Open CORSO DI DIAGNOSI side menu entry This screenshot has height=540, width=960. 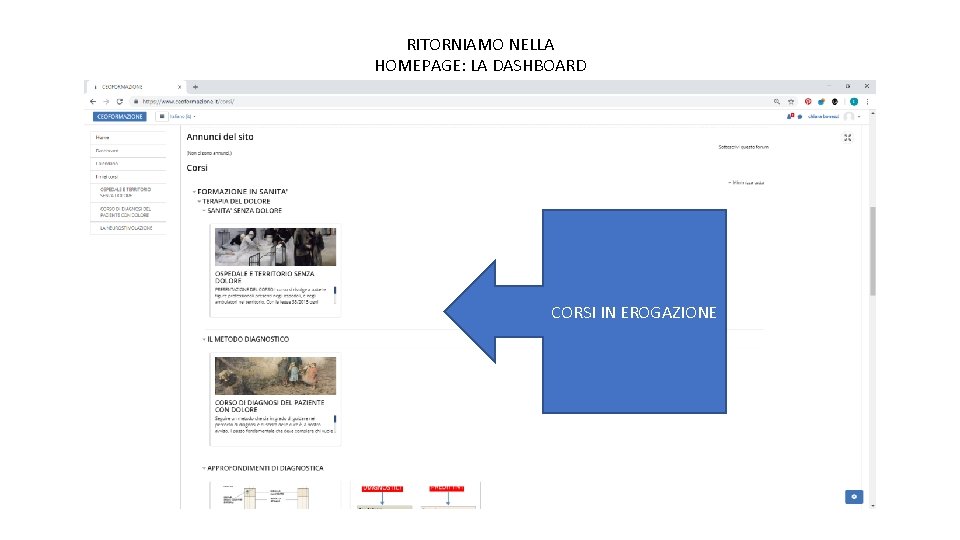click(129, 212)
